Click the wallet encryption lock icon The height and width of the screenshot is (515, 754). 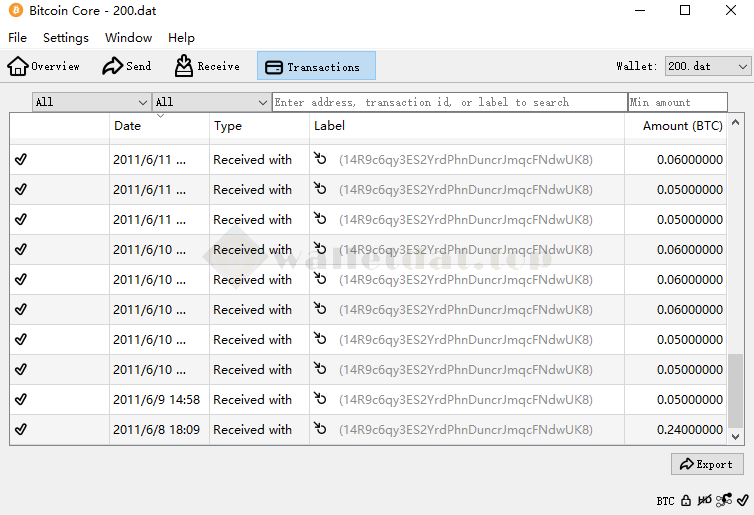point(686,500)
